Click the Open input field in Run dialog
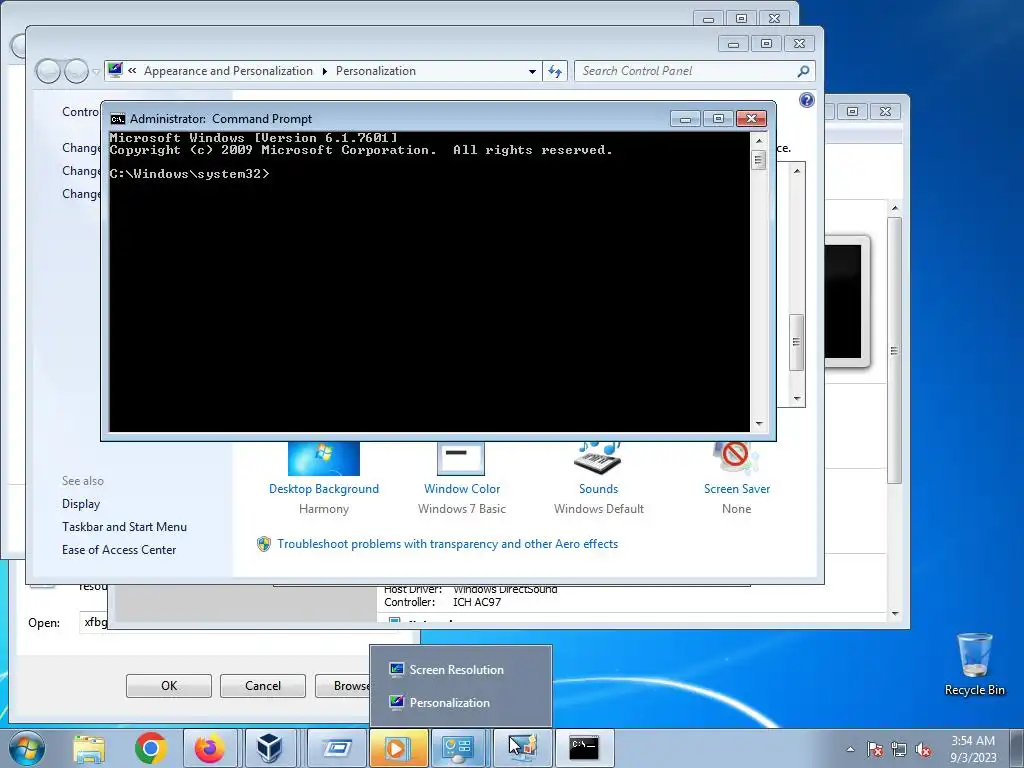The width and height of the screenshot is (1024, 768). pyautogui.click(x=94, y=622)
